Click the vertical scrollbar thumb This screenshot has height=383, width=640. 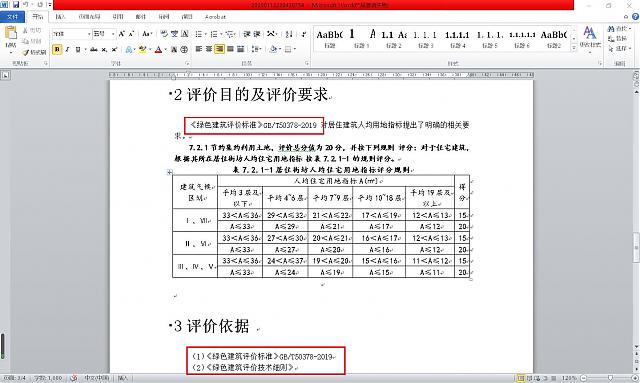[x=636, y=247]
